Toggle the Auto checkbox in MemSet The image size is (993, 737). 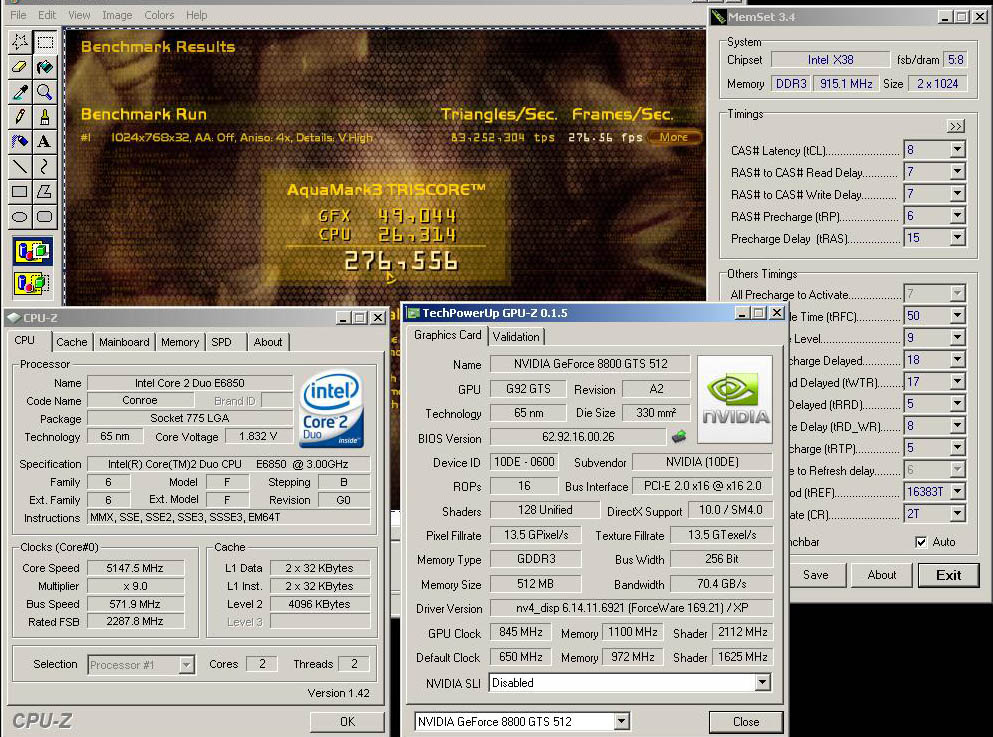[921, 542]
